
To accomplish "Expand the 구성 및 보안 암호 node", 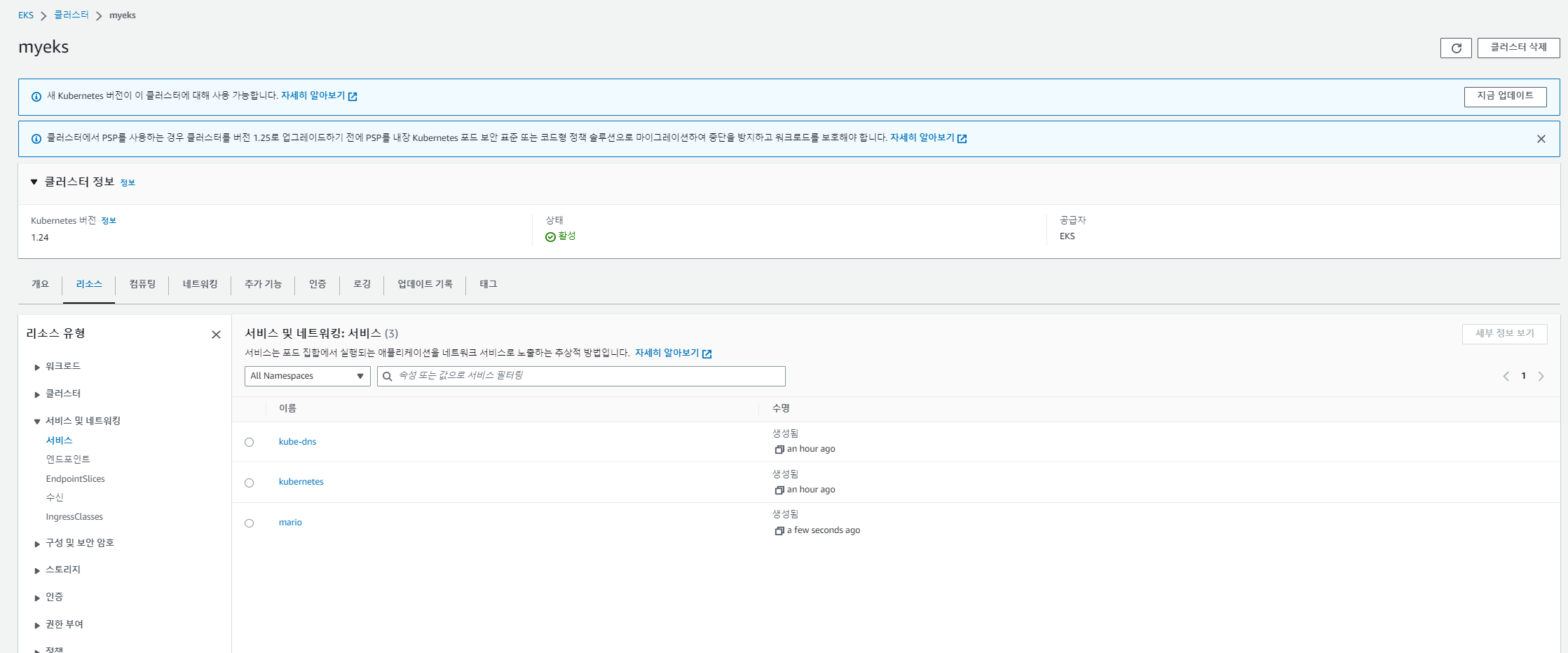I will [x=37, y=544].
